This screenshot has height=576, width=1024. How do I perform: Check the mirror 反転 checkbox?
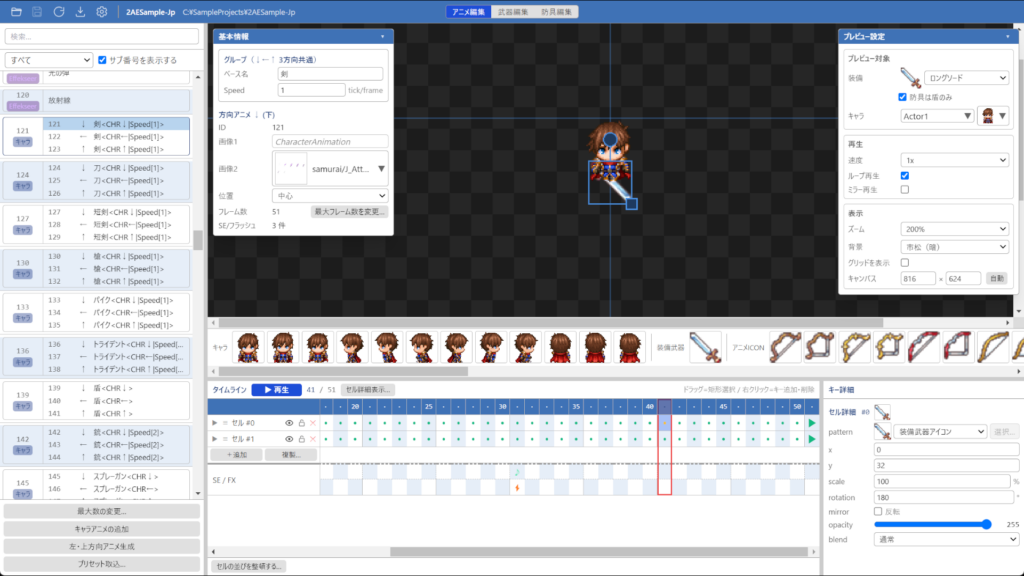pos(878,511)
